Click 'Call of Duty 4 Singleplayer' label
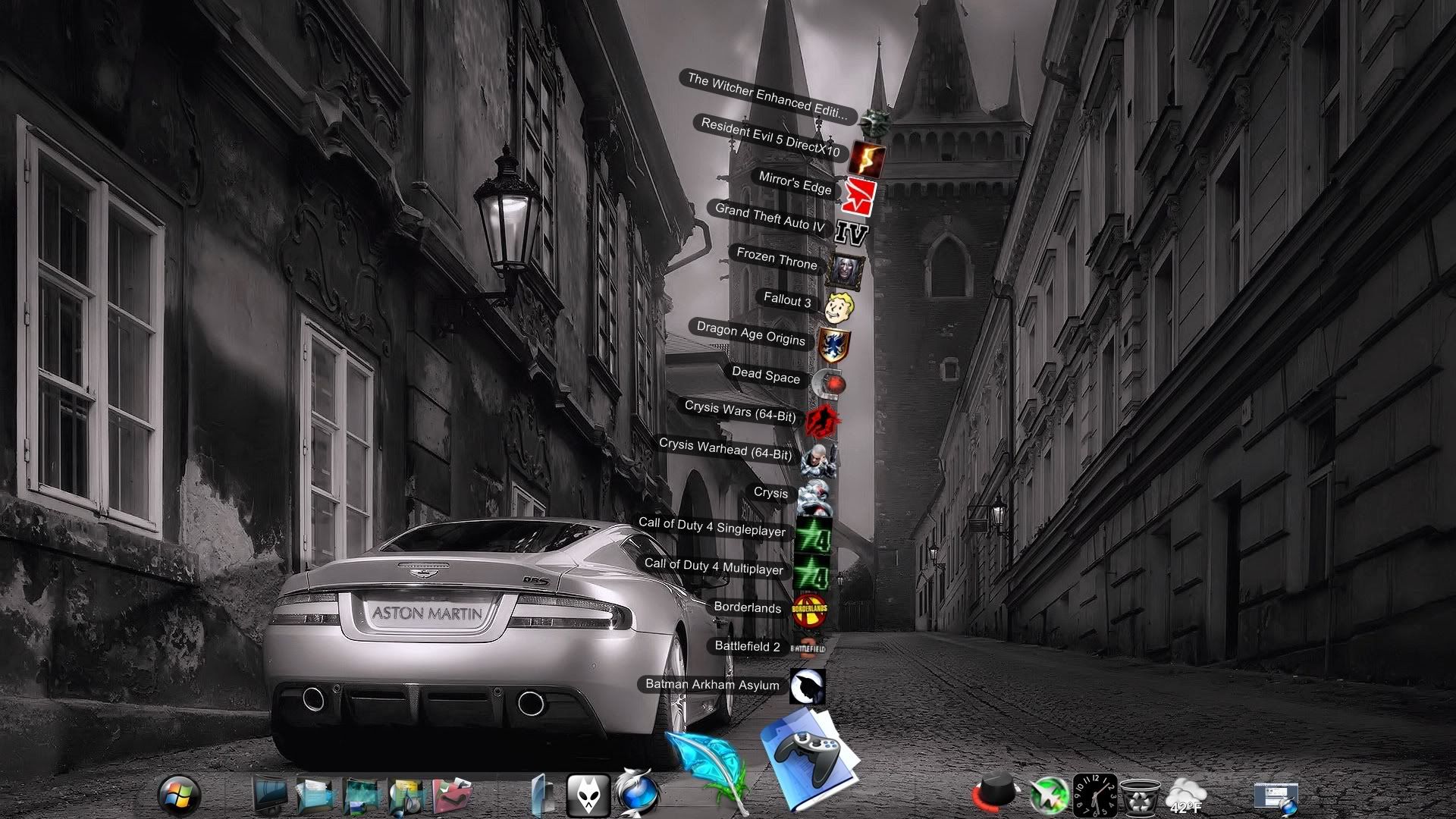1456x819 pixels. tap(712, 527)
